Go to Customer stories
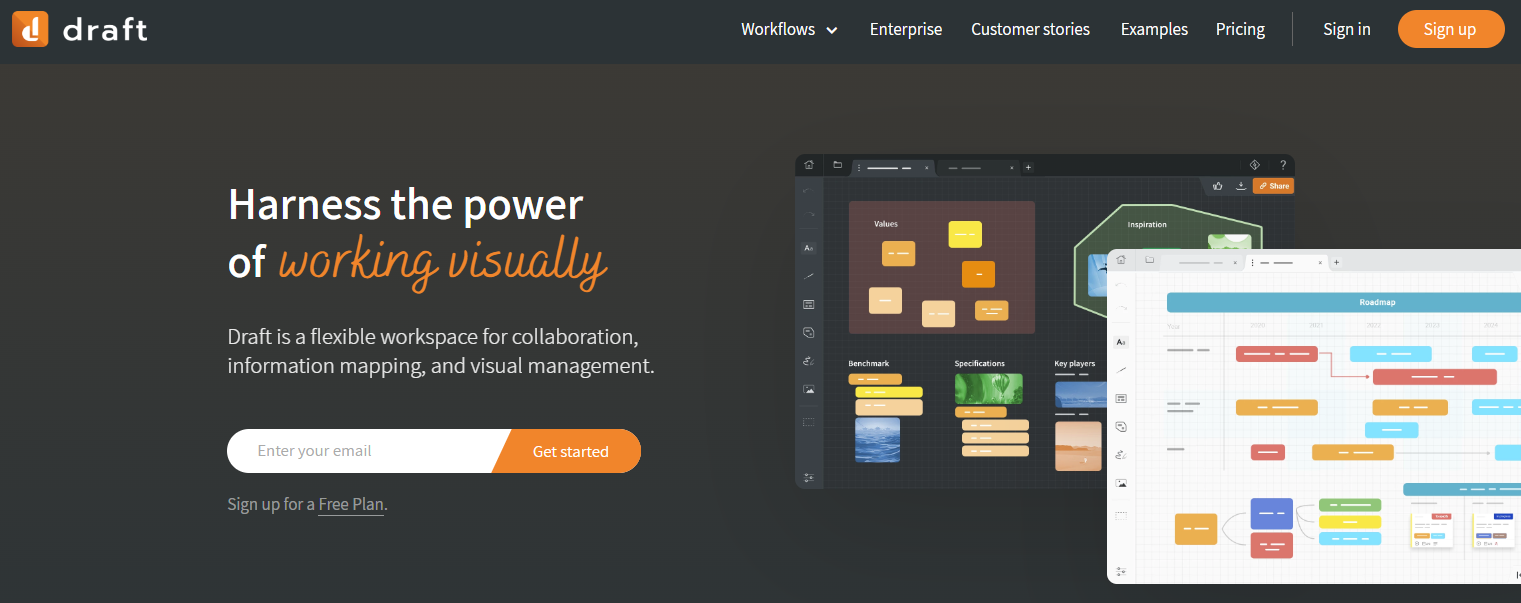This screenshot has height=603, width=1521. pyautogui.click(x=1030, y=30)
